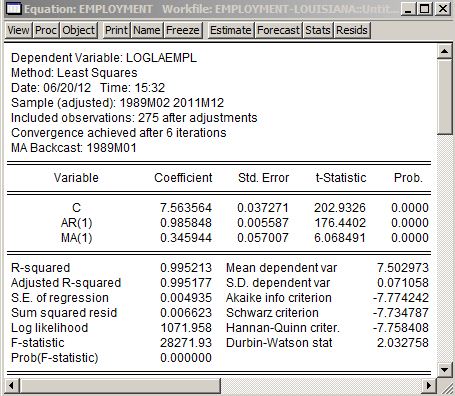
Task: Click the Stats button
Action: pos(318,30)
